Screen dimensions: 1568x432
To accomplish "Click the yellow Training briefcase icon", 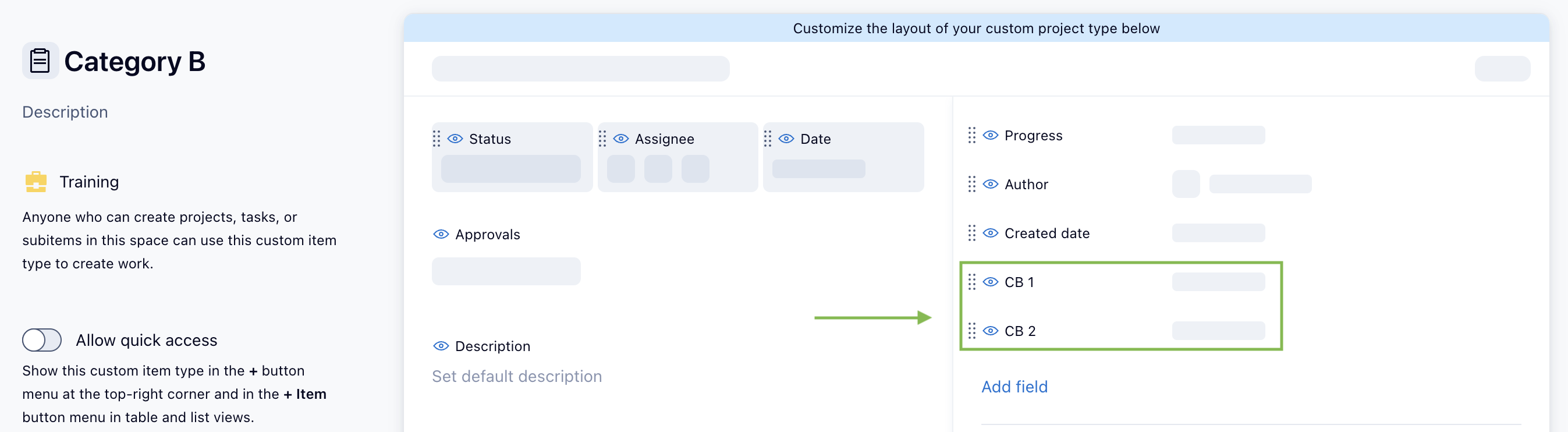I will (36, 182).
